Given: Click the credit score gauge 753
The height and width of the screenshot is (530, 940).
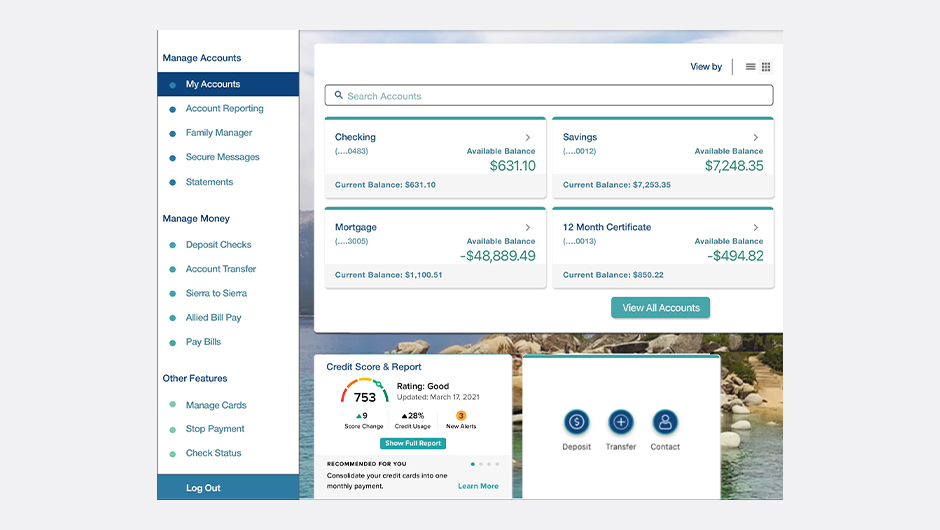Looking at the screenshot, I should coord(364,392).
